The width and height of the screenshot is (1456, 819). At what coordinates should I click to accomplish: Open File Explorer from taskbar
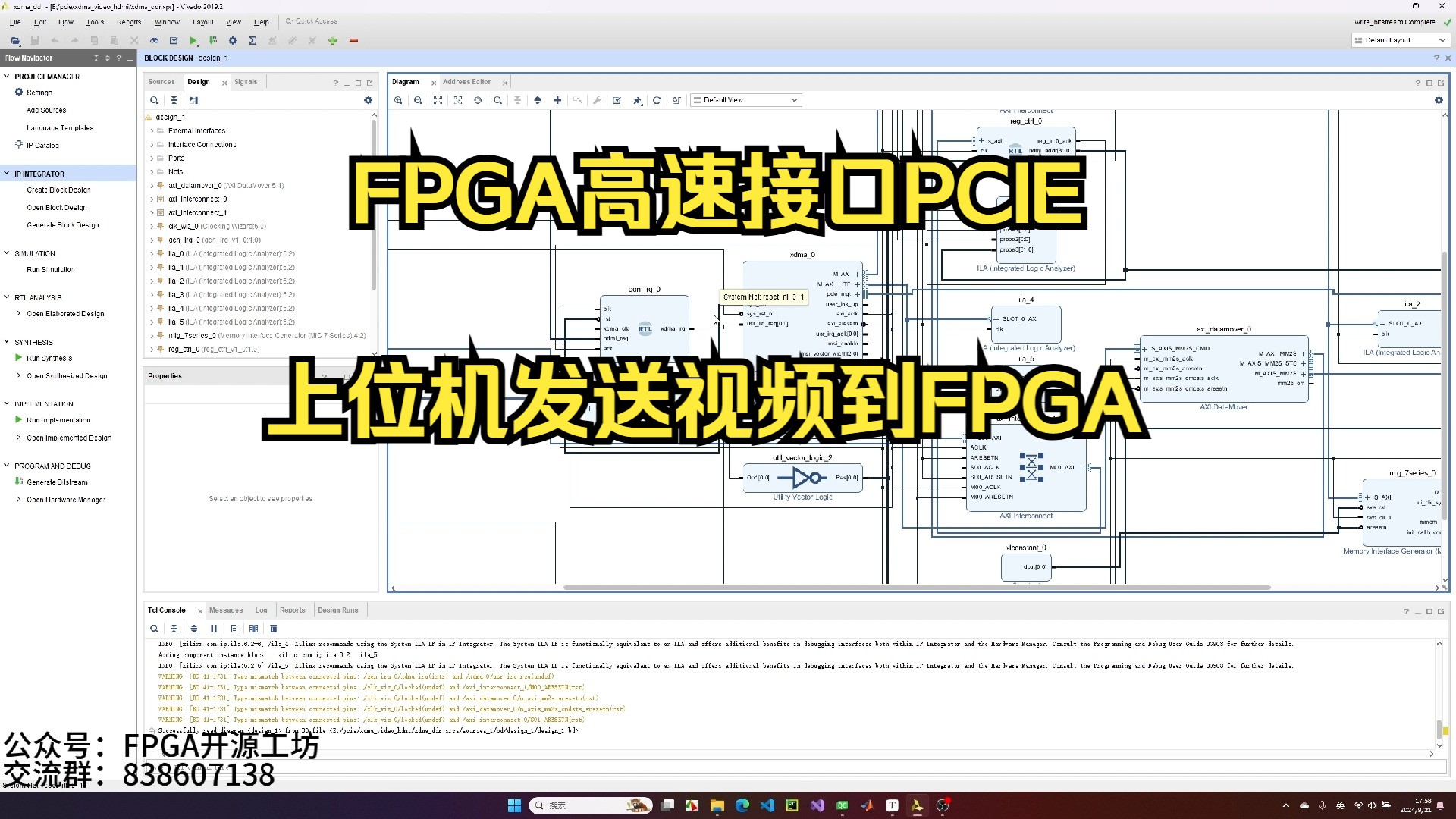click(x=717, y=805)
